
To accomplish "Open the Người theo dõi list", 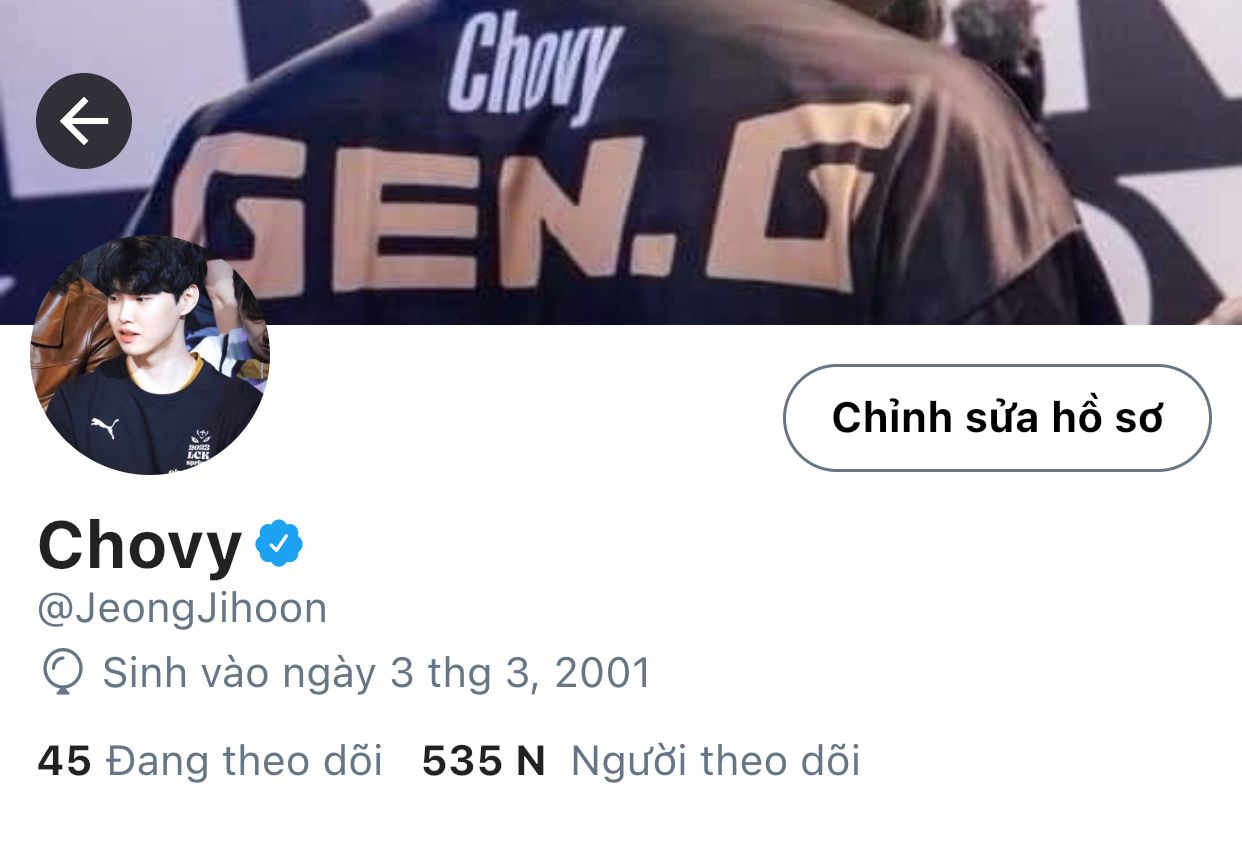I will (x=715, y=761).
